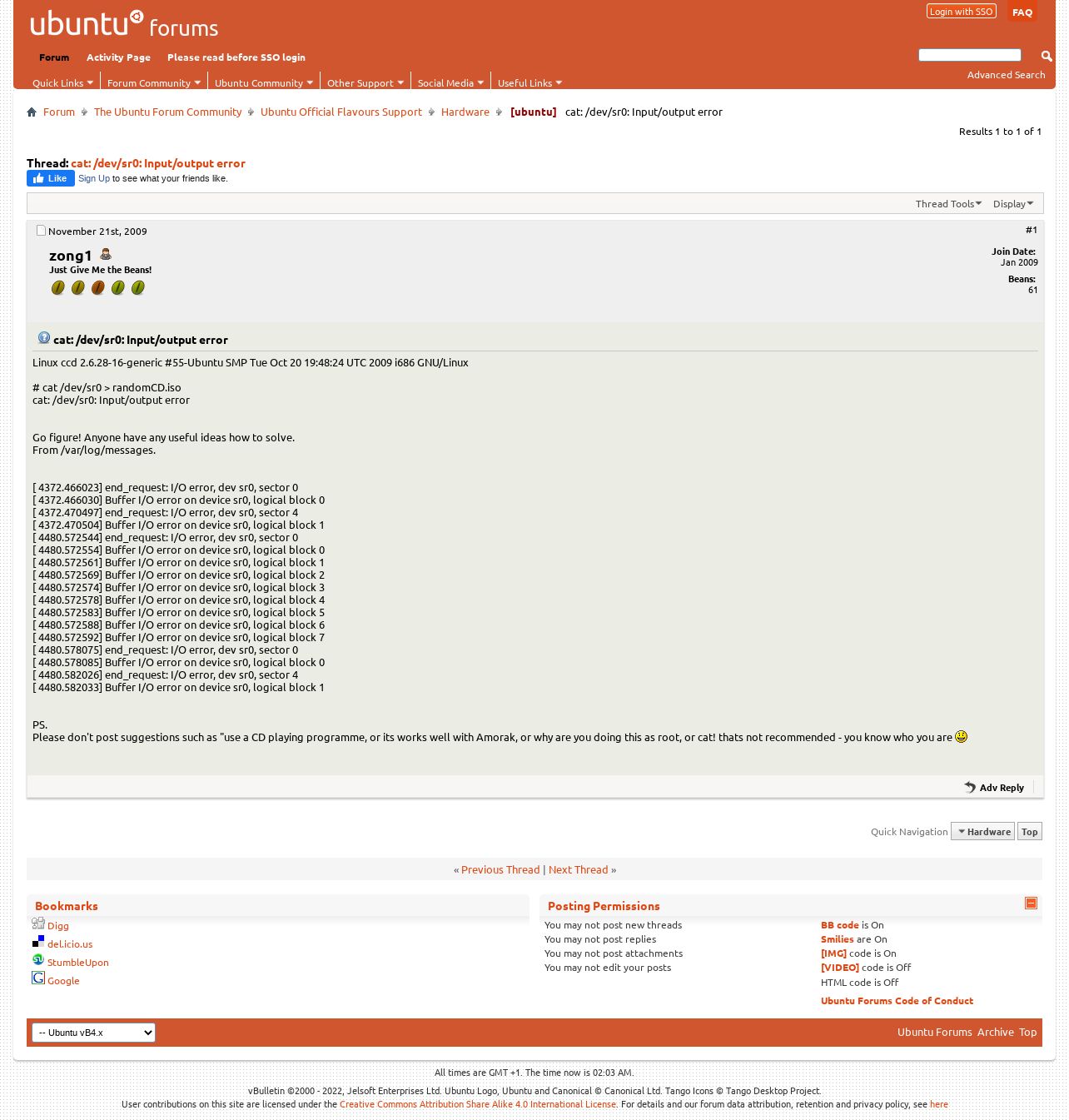Screen dimensions: 1069x1120
Task: Click the FAQ link
Action: coord(1022,12)
